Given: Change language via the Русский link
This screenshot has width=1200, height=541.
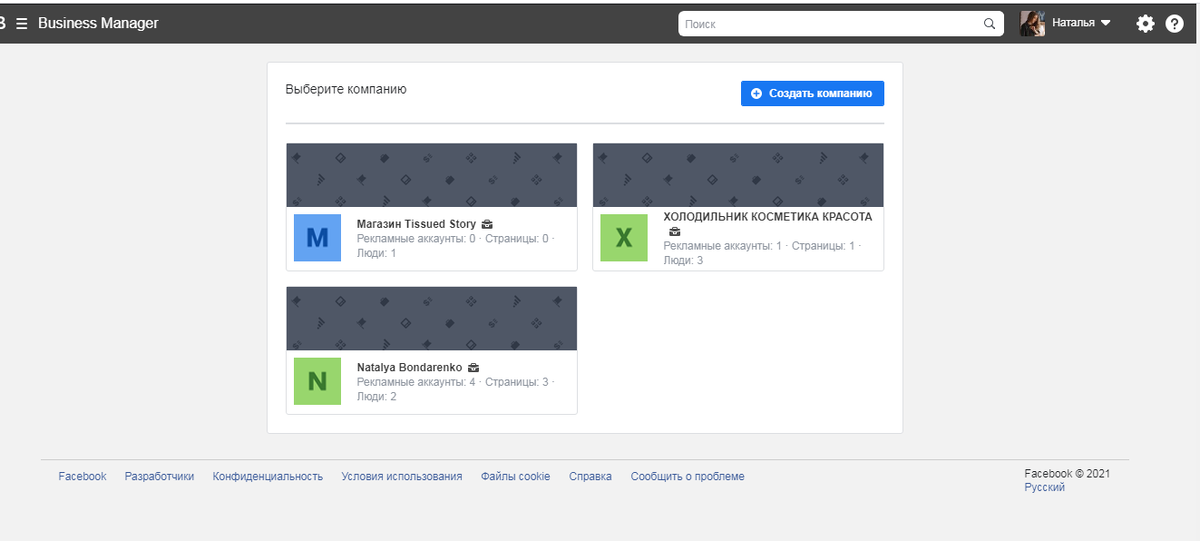Looking at the screenshot, I should (1045, 488).
